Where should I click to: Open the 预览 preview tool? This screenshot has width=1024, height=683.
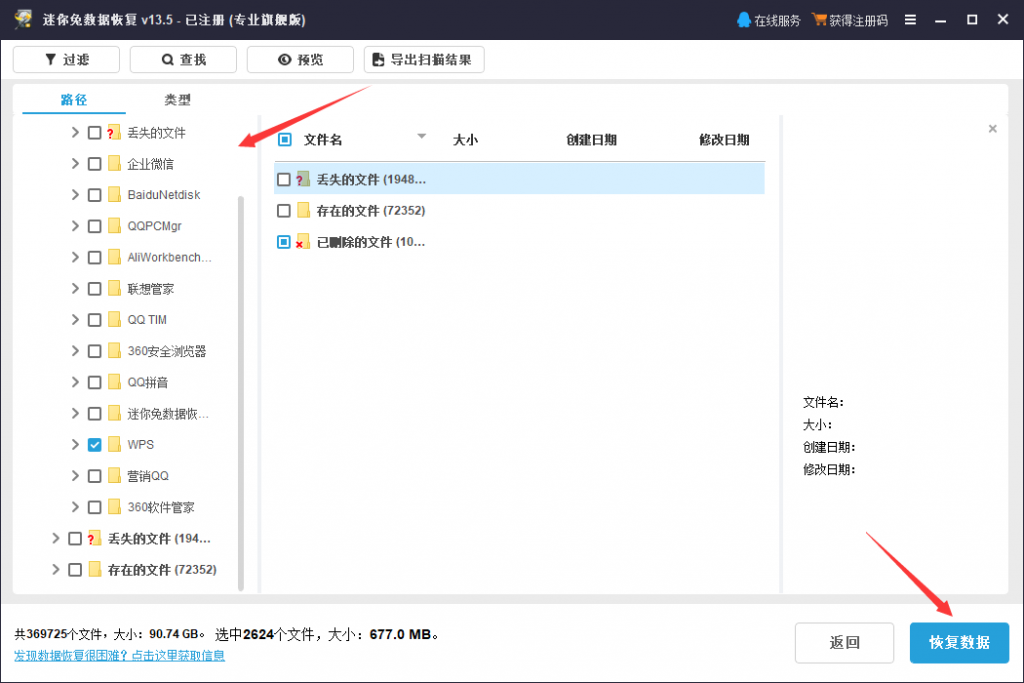pyautogui.click(x=300, y=59)
